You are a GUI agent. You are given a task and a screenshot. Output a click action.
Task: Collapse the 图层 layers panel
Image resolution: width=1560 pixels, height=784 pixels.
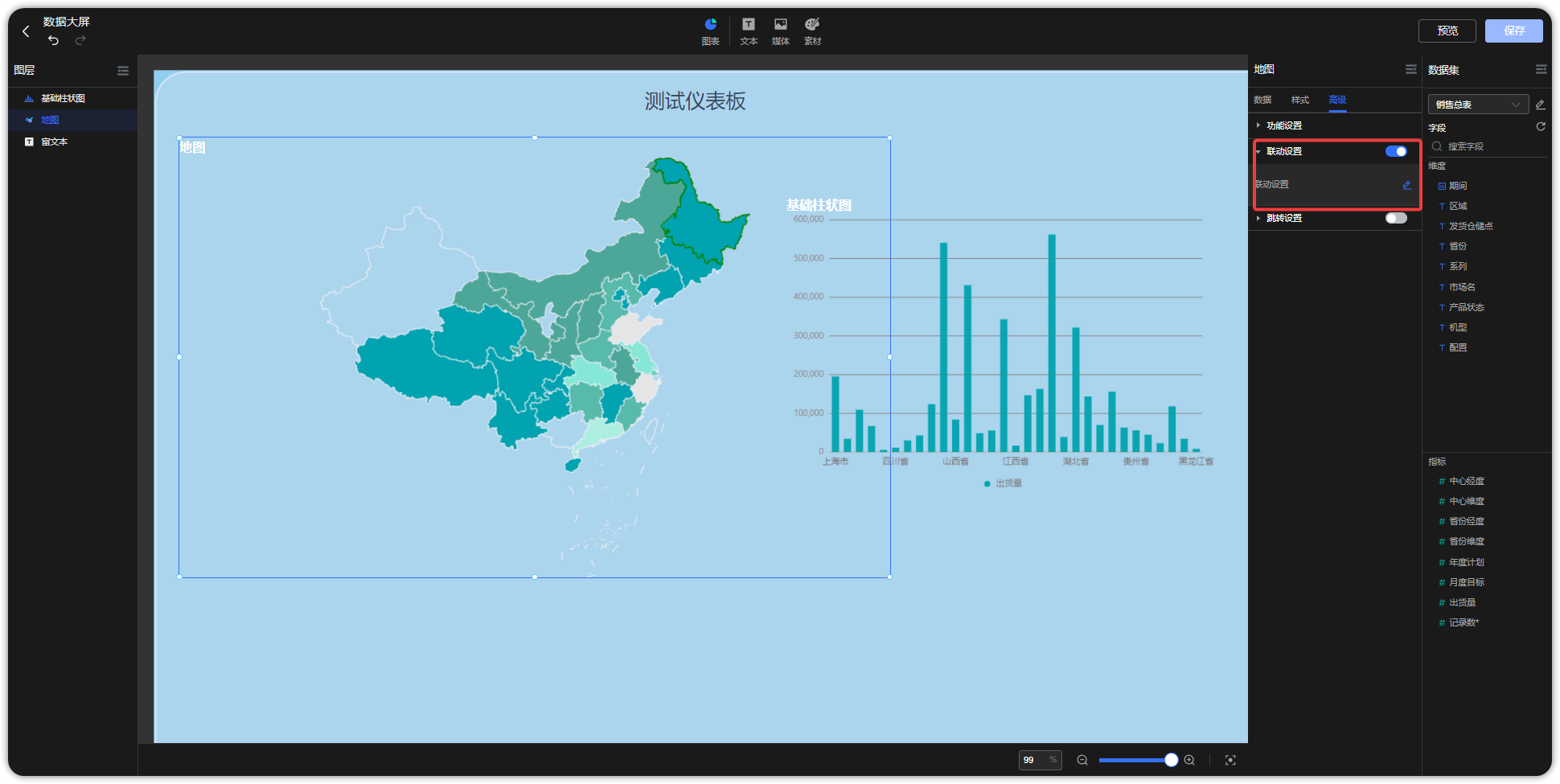pos(123,71)
